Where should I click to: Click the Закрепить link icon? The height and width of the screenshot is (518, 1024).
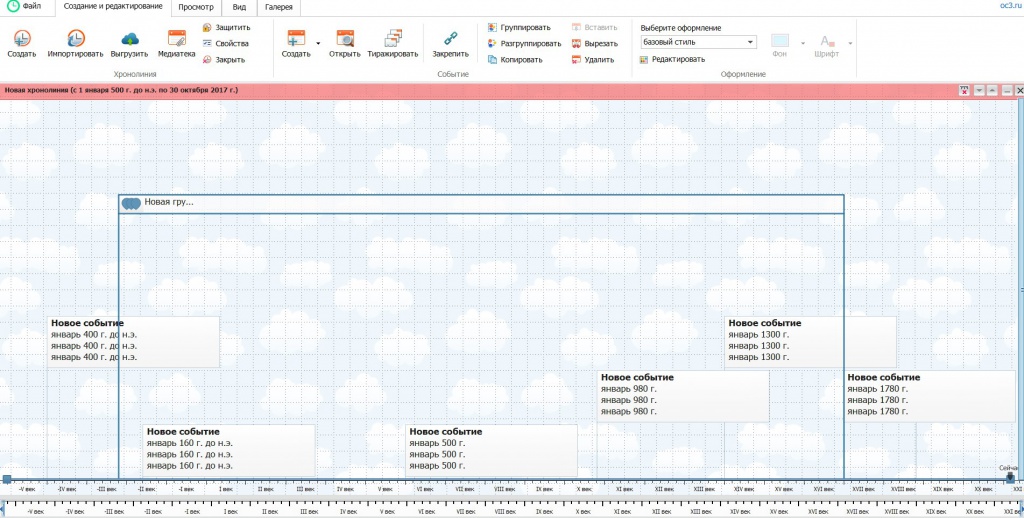click(451, 39)
